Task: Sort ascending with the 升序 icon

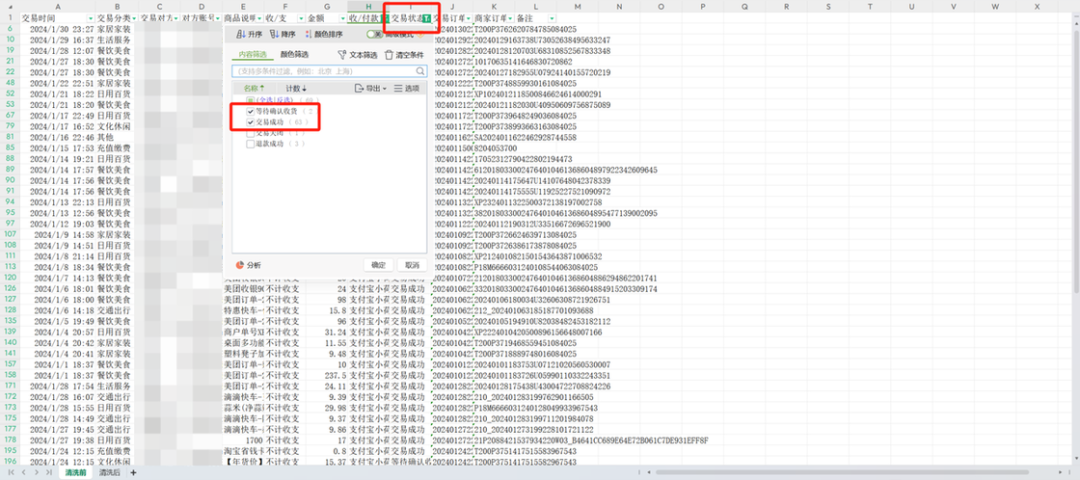Action: [x=240, y=34]
